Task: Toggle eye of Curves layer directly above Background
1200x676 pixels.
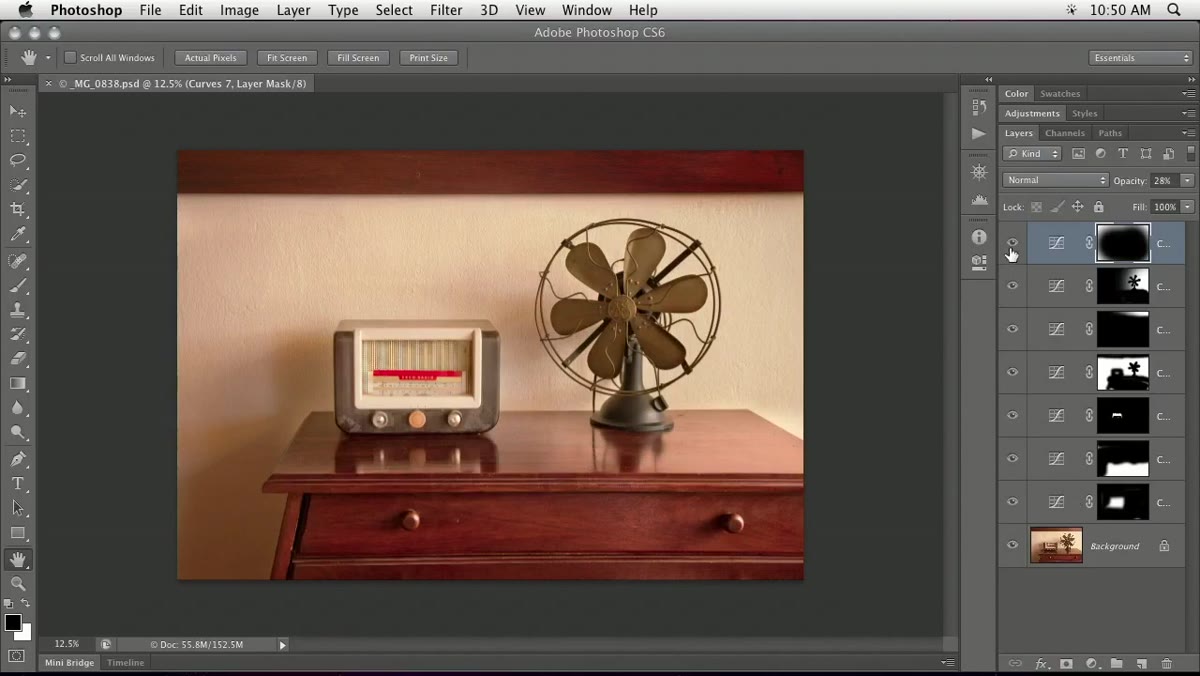Action: pyautogui.click(x=1012, y=502)
